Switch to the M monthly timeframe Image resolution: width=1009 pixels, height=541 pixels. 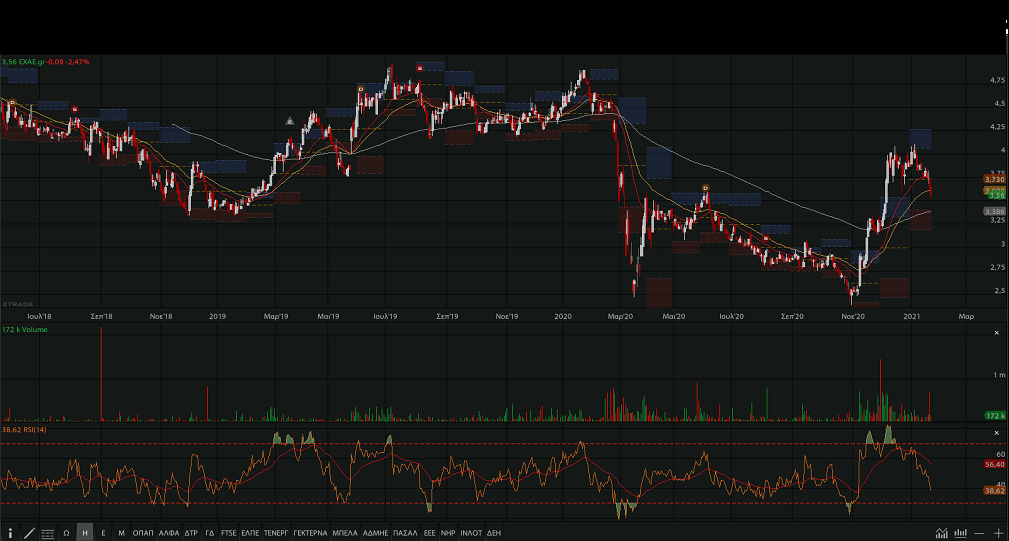click(x=121, y=533)
